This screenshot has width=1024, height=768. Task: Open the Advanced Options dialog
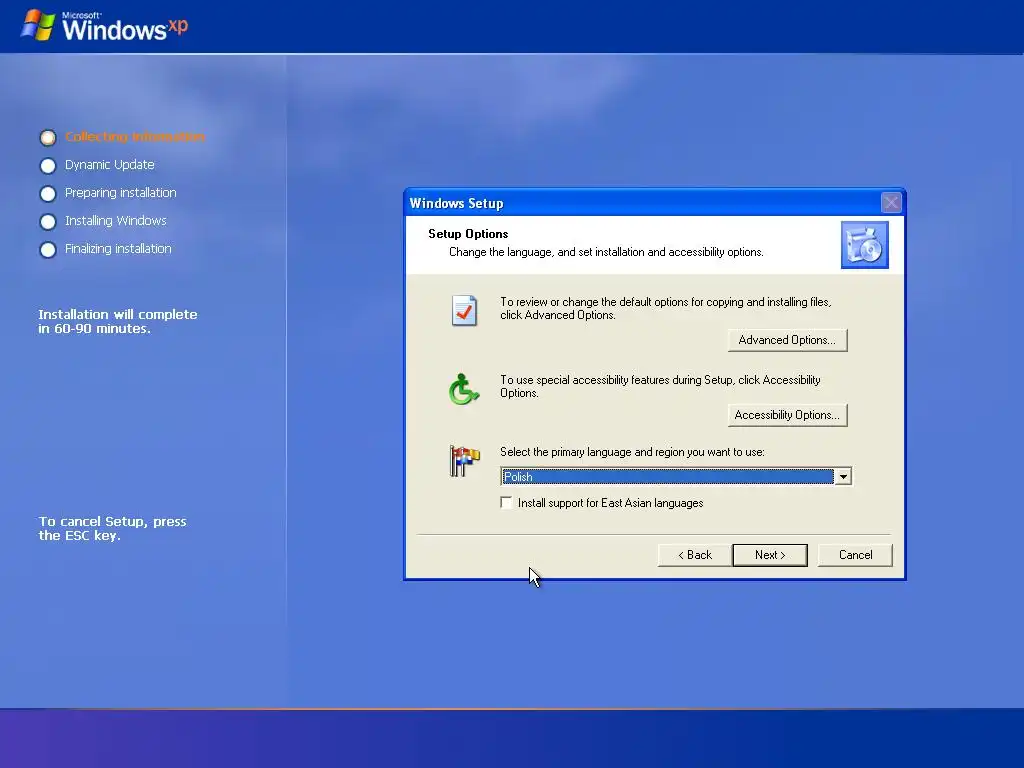[787, 340]
